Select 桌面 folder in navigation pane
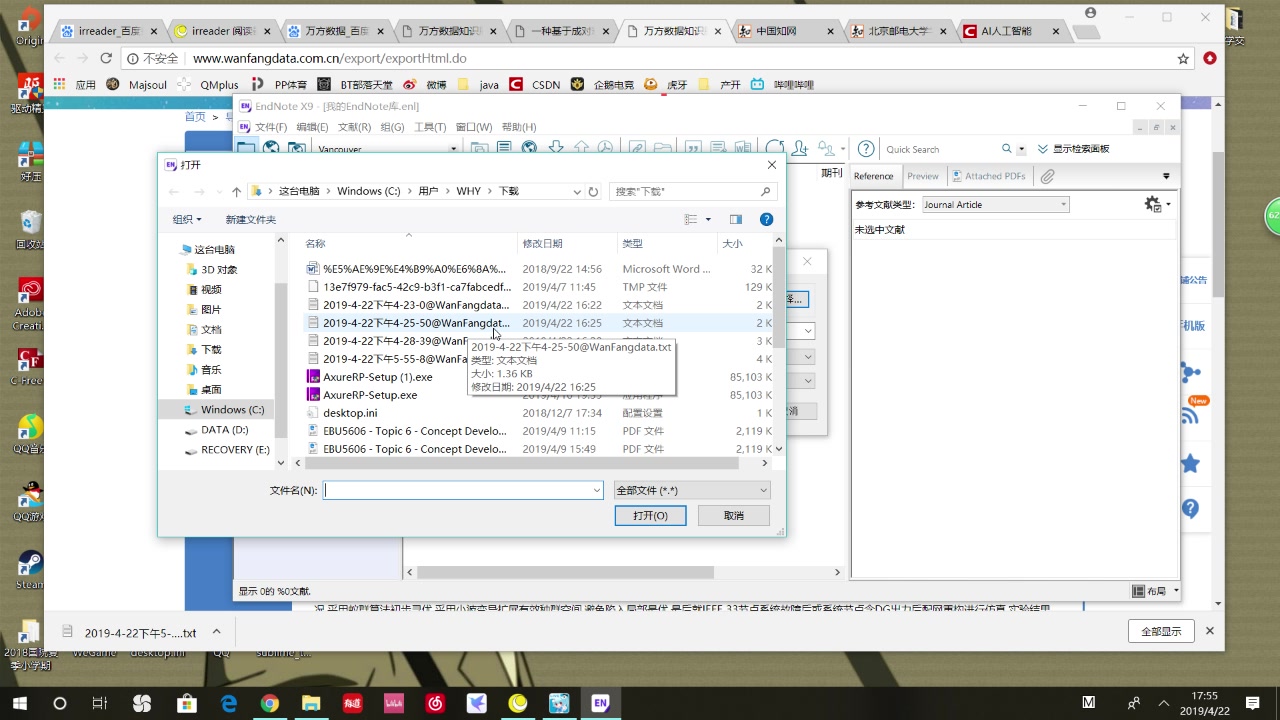 pos(210,390)
